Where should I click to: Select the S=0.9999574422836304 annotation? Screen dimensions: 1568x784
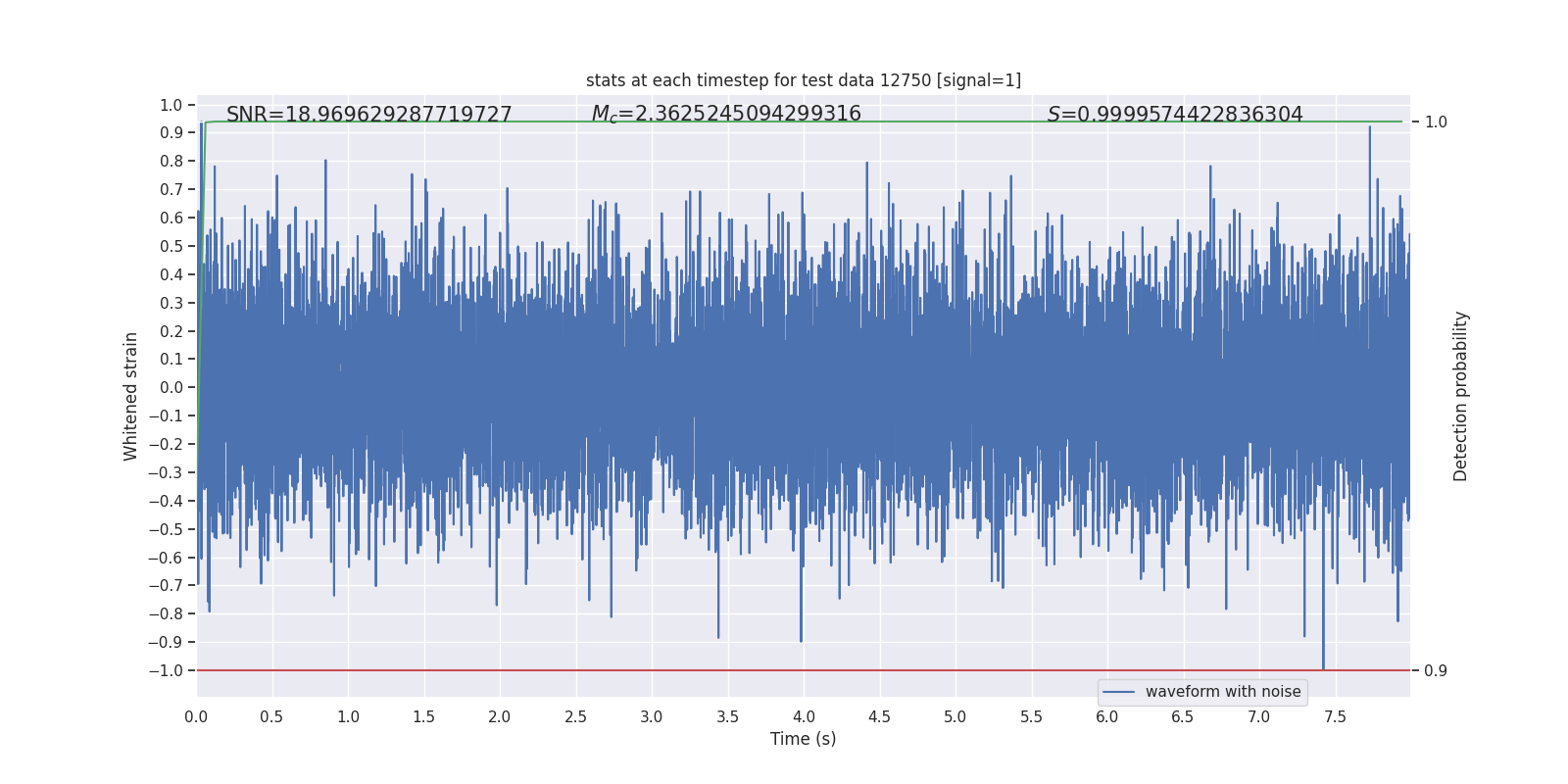[x=1175, y=115]
